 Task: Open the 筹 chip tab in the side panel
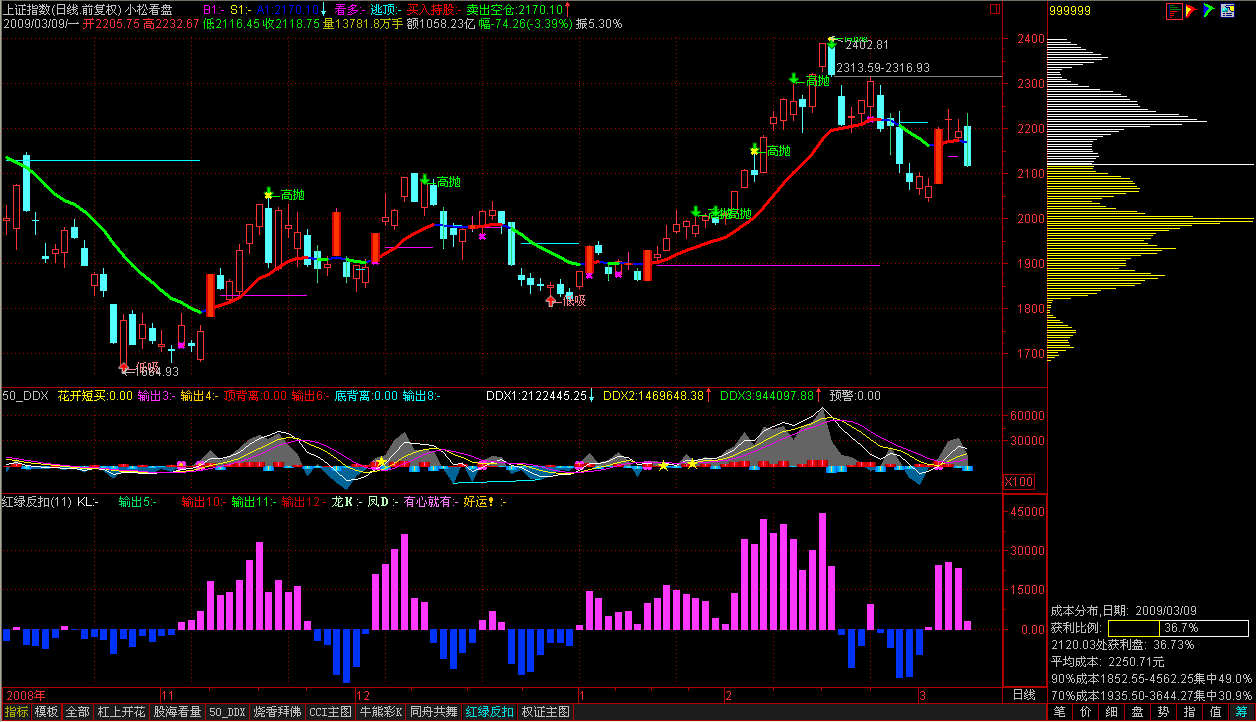(1242, 712)
